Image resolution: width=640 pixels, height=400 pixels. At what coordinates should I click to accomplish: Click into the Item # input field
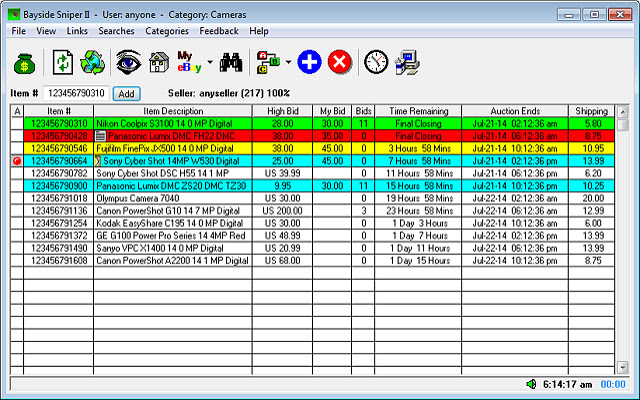click(x=76, y=93)
